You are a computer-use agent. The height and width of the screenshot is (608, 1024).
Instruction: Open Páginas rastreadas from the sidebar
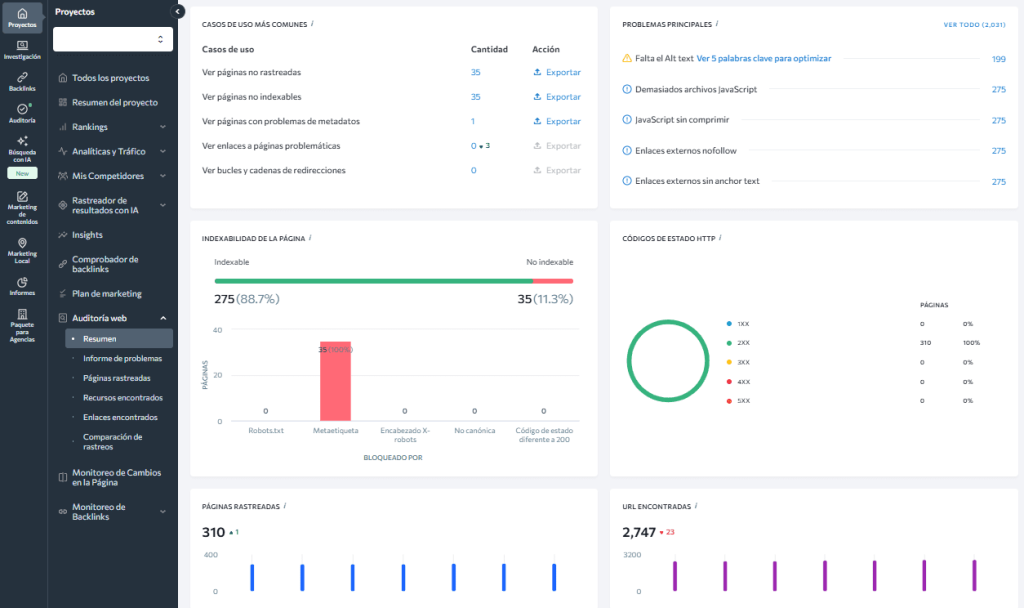(x=117, y=377)
